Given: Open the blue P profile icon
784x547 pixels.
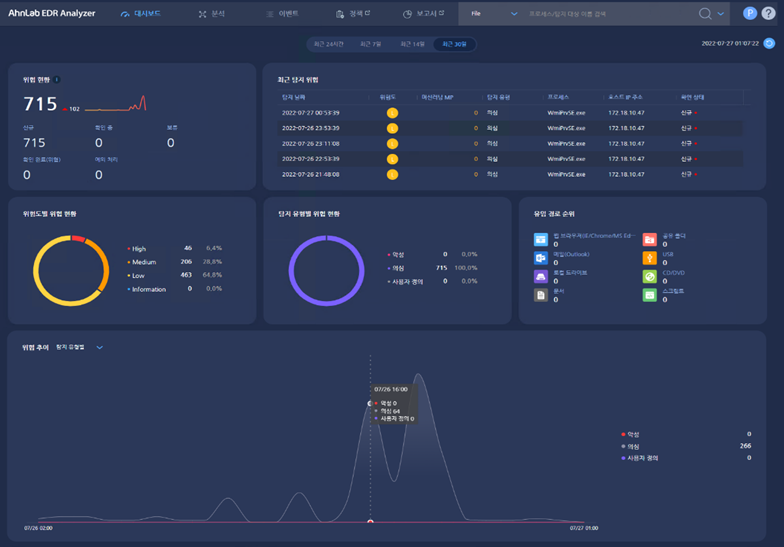Looking at the screenshot, I should point(750,14).
